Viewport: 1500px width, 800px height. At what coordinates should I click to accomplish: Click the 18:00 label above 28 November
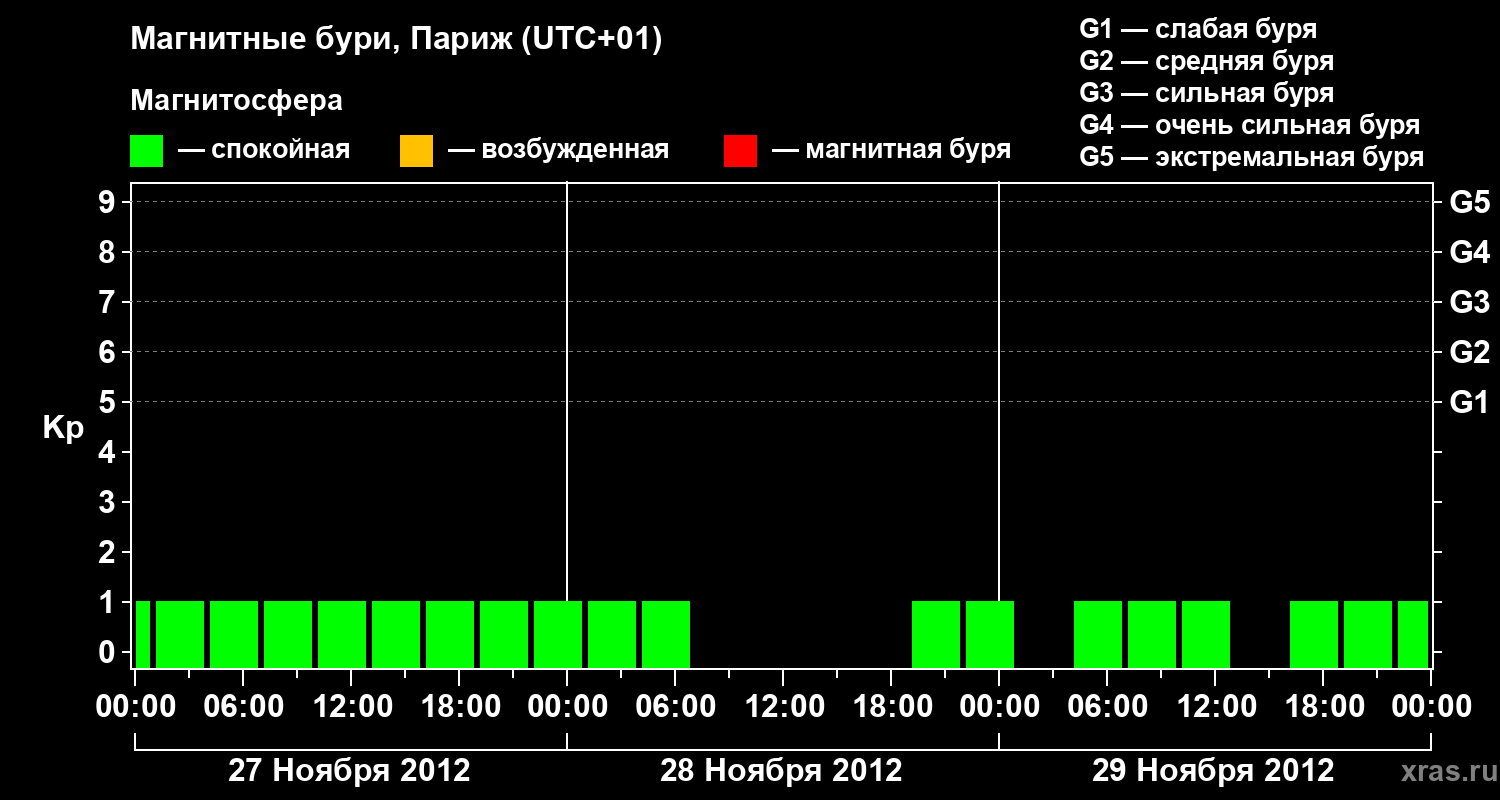coord(891,707)
